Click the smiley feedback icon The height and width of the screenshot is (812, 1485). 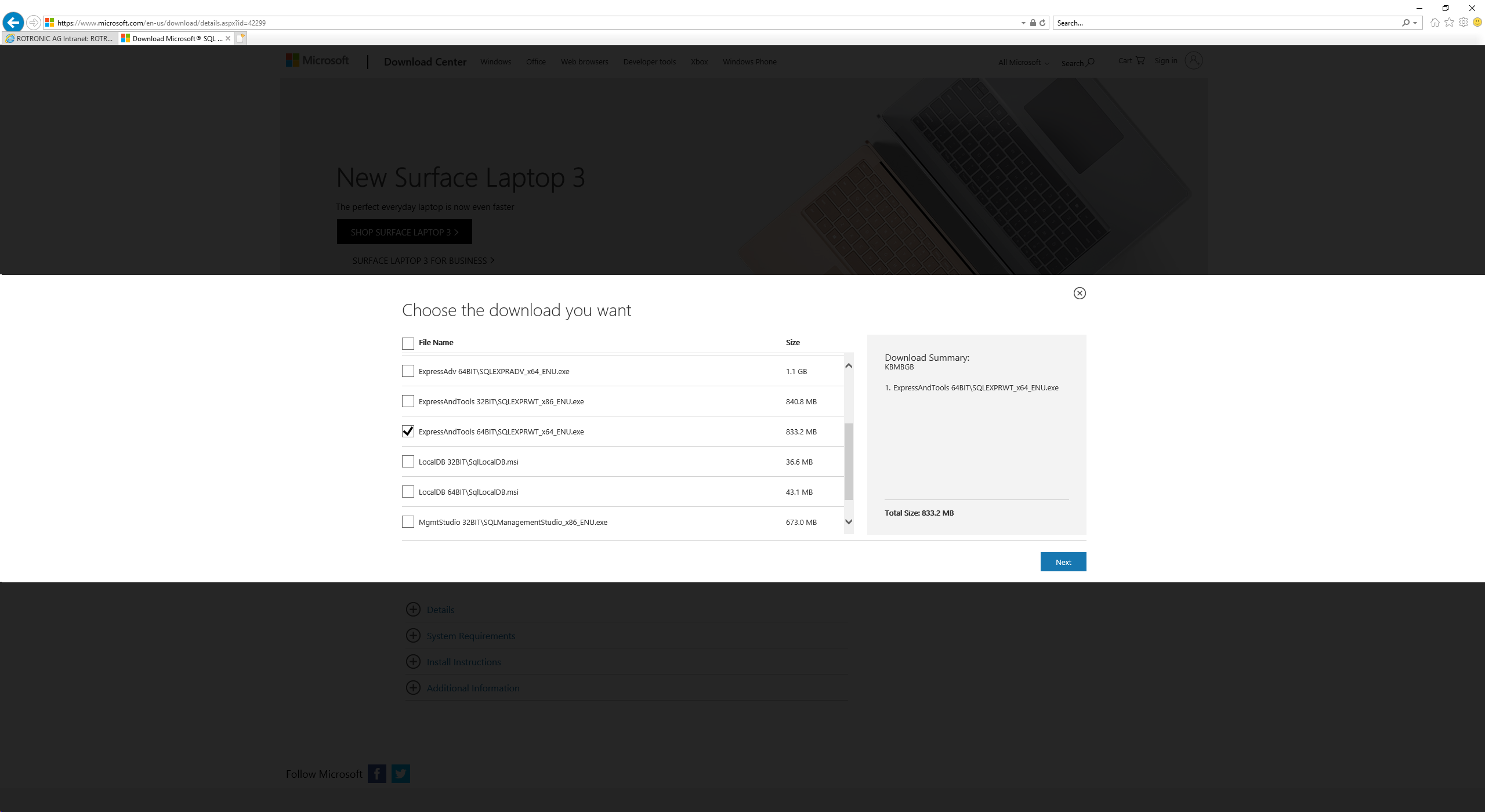point(1477,23)
